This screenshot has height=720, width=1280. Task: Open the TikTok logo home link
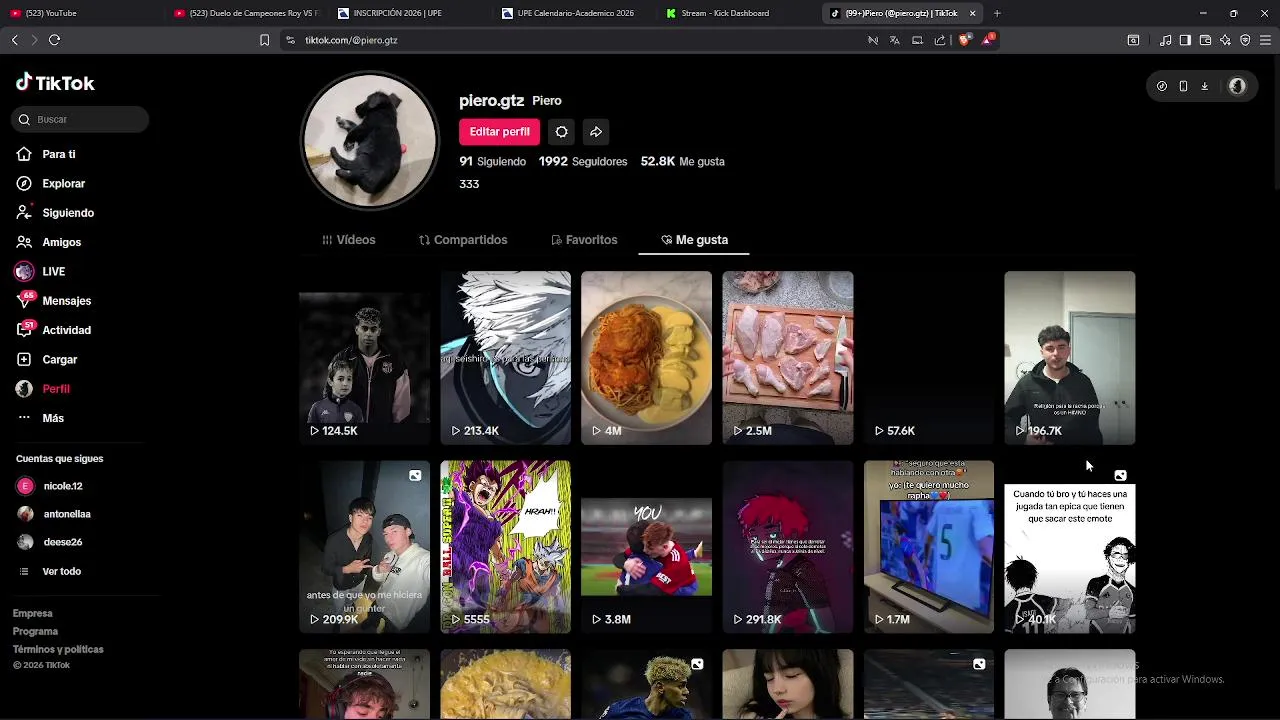click(x=55, y=83)
